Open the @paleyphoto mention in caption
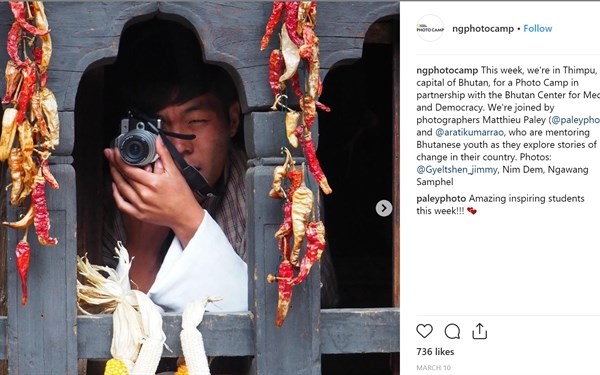 coord(576,120)
